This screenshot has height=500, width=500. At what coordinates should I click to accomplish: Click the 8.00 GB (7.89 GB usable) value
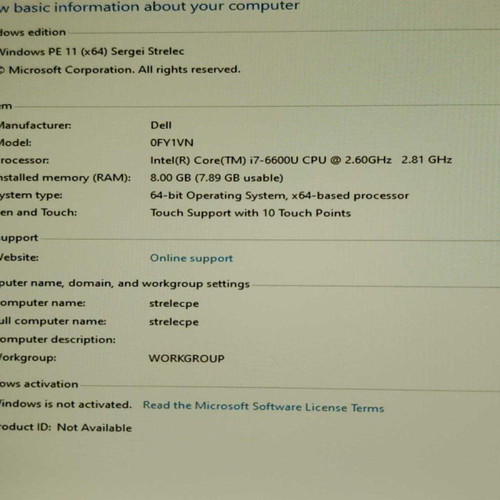[x=217, y=178]
